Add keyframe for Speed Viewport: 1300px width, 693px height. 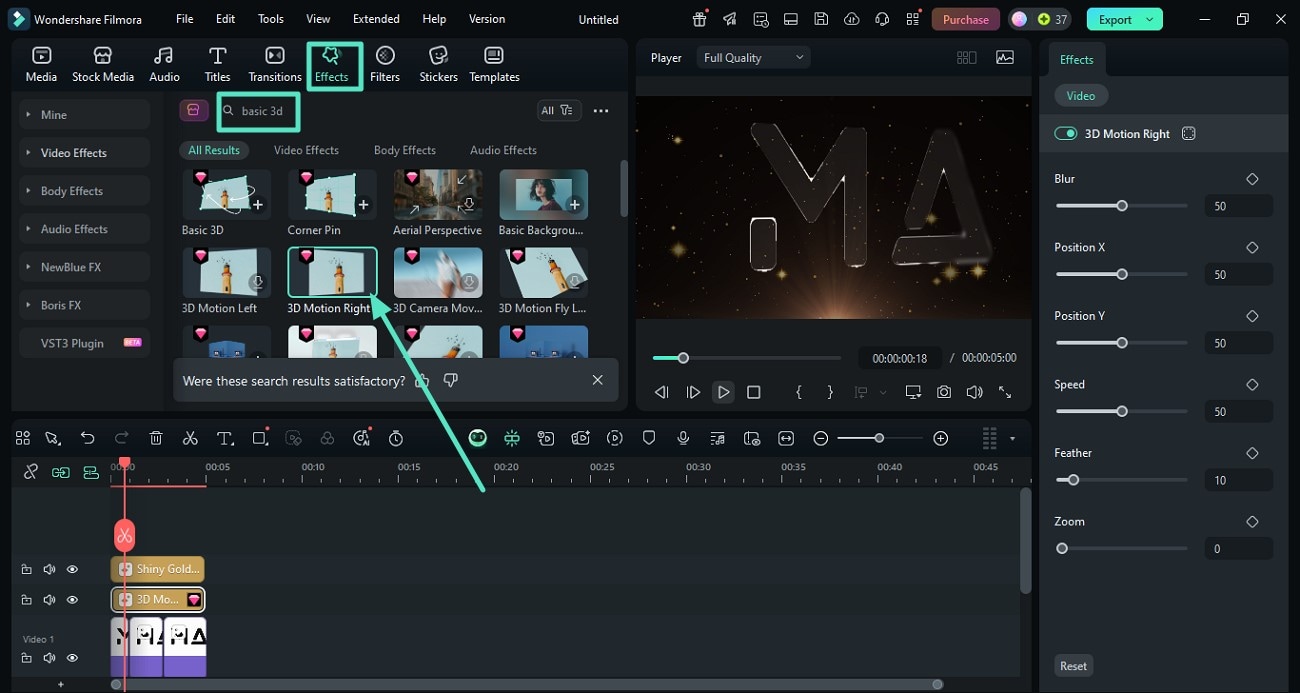pos(1252,385)
